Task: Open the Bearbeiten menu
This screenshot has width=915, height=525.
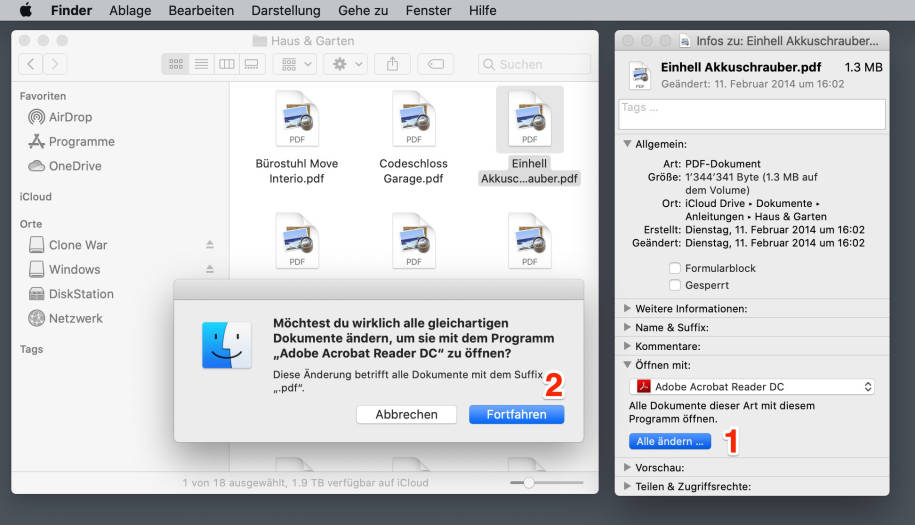Action: 201,10
